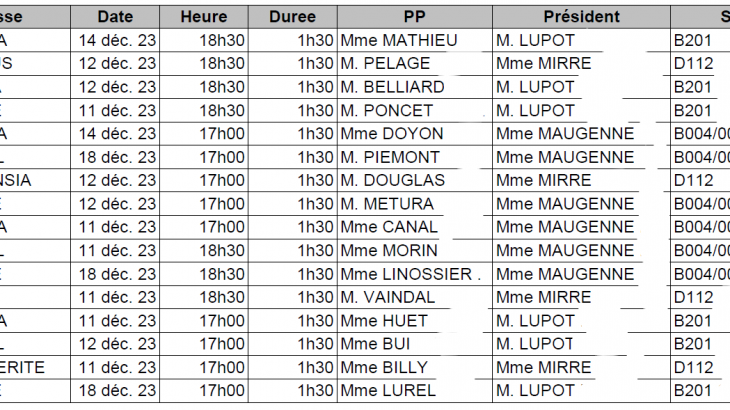Screen dimensions: 730x410
Task: Select the M. BELLIARD cell
Action: tap(392, 86)
